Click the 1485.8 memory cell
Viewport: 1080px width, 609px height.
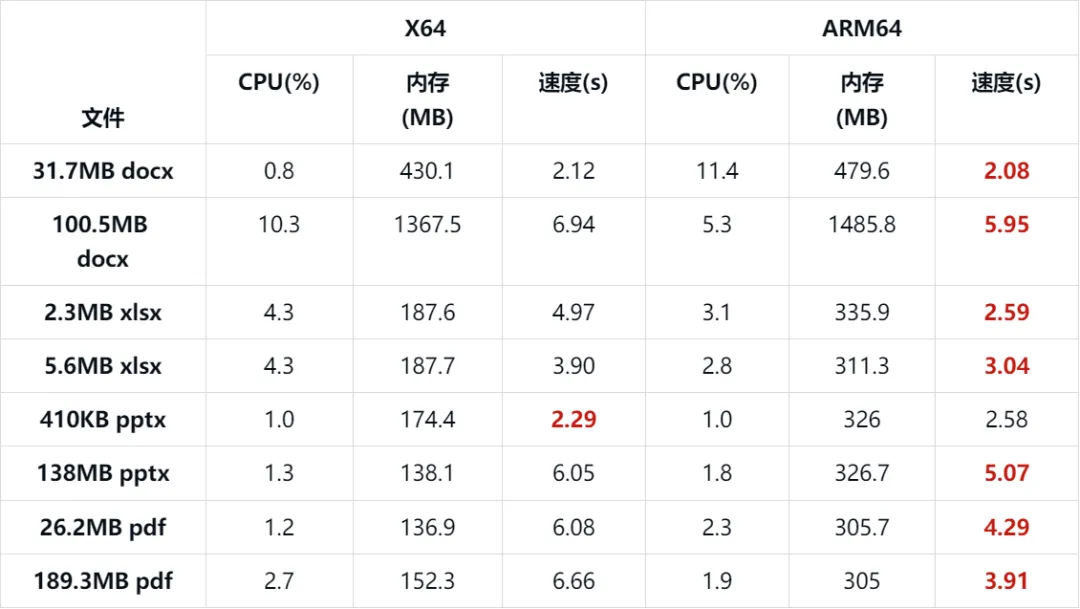pos(861,225)
